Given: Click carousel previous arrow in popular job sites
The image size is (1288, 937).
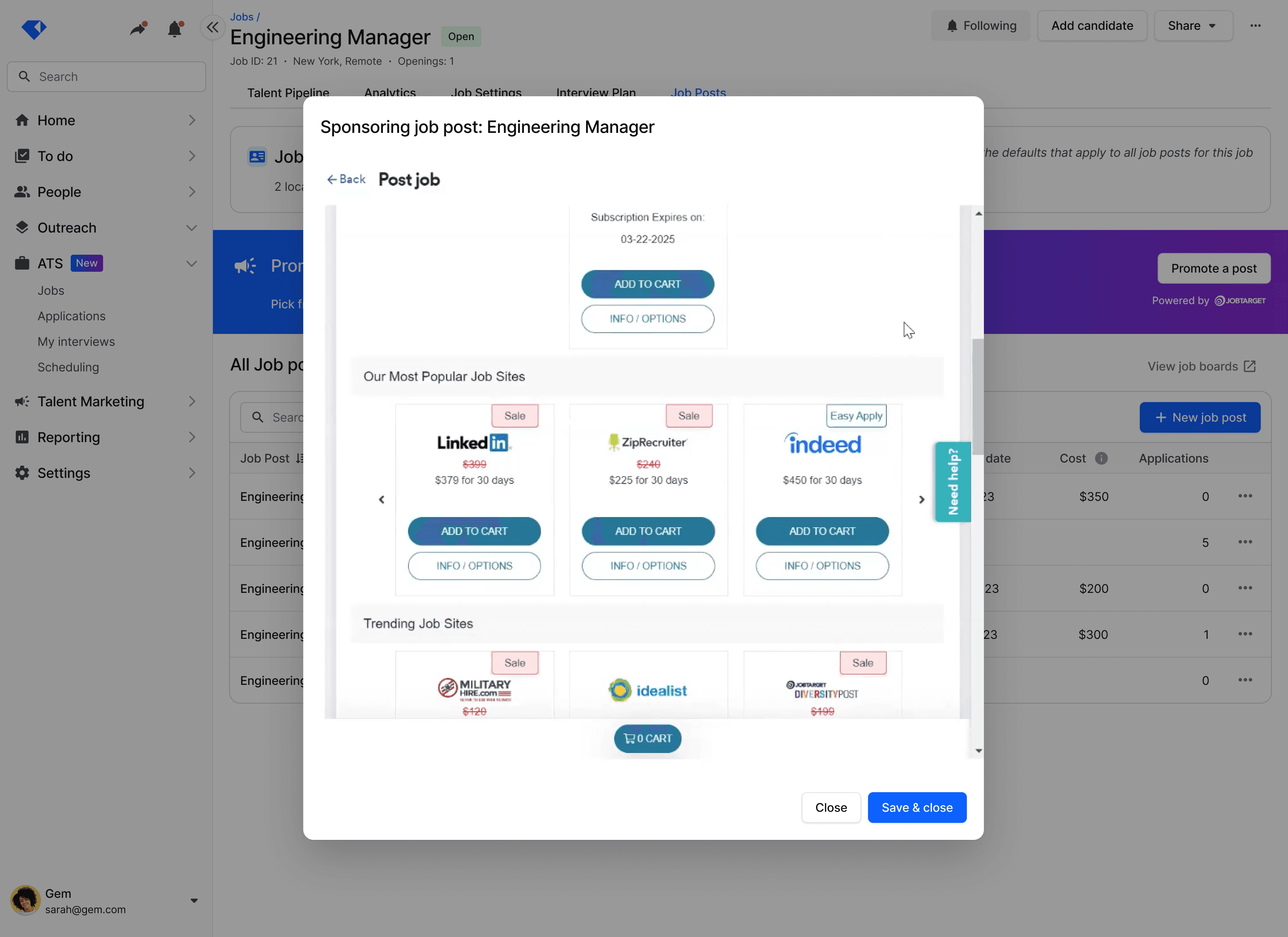Looking at the screenshot, I should (382, 500).
